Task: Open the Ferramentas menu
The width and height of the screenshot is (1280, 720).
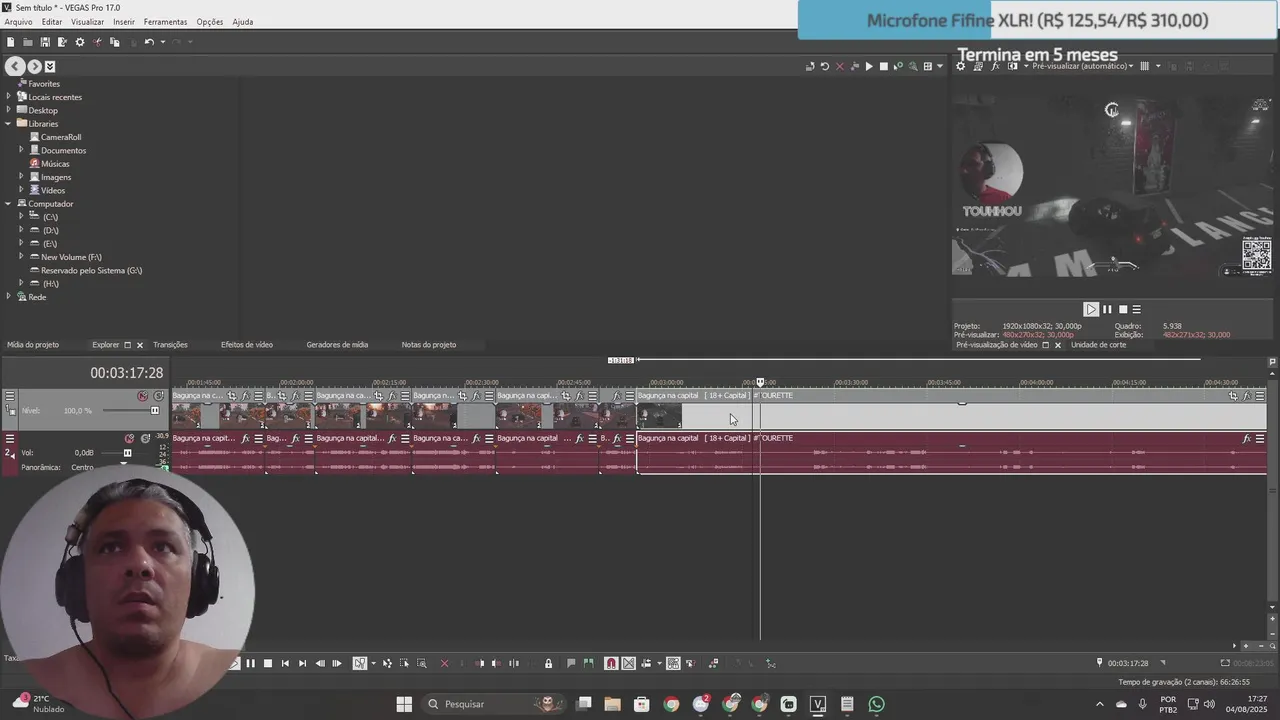Action: point(165,22)
